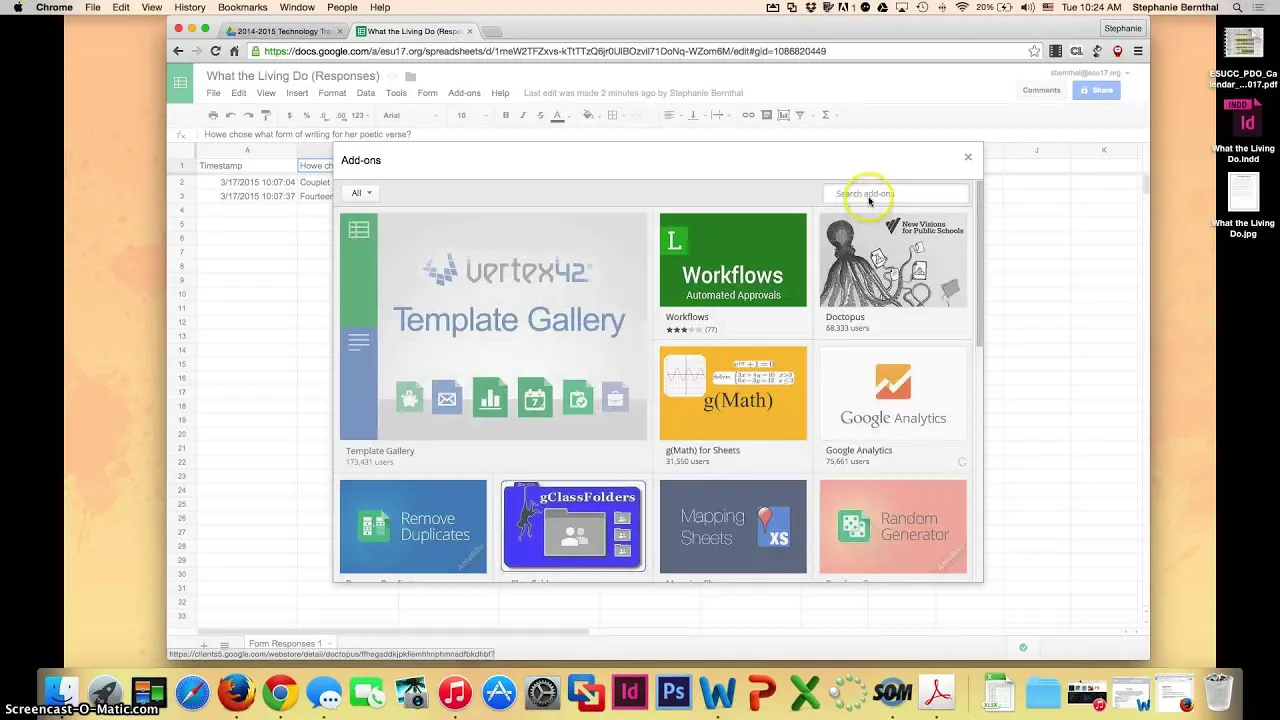Open the Add-ons menu in Sheets
Viewport: 1280px width, 720px height.
tap(464, 93)
